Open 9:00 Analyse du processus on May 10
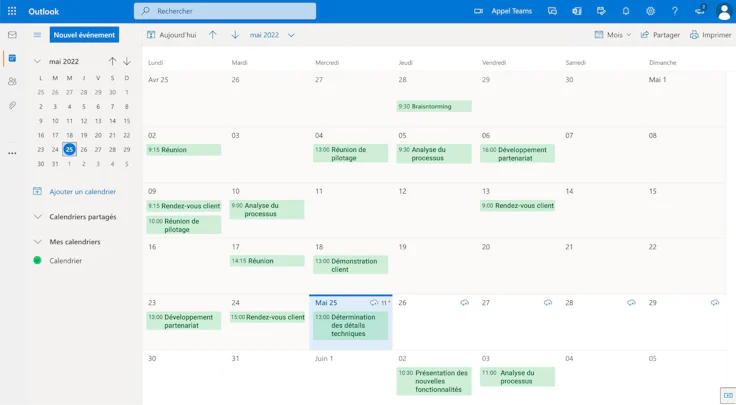The image size is (736, 405). tap(267, 209)
